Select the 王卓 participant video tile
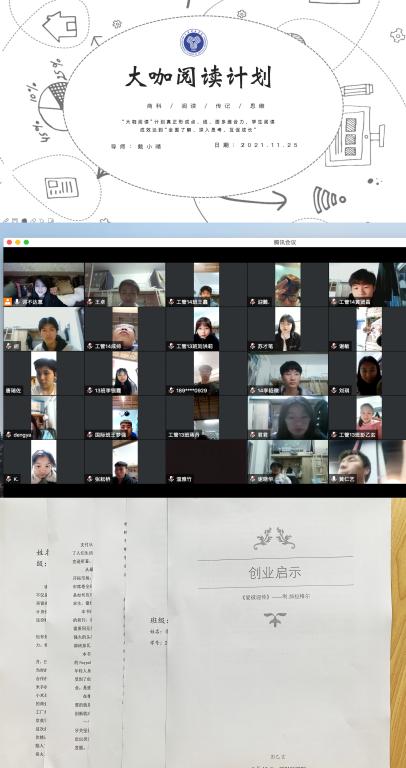This screenshot has height=768, width=406. tap(125, 285)
